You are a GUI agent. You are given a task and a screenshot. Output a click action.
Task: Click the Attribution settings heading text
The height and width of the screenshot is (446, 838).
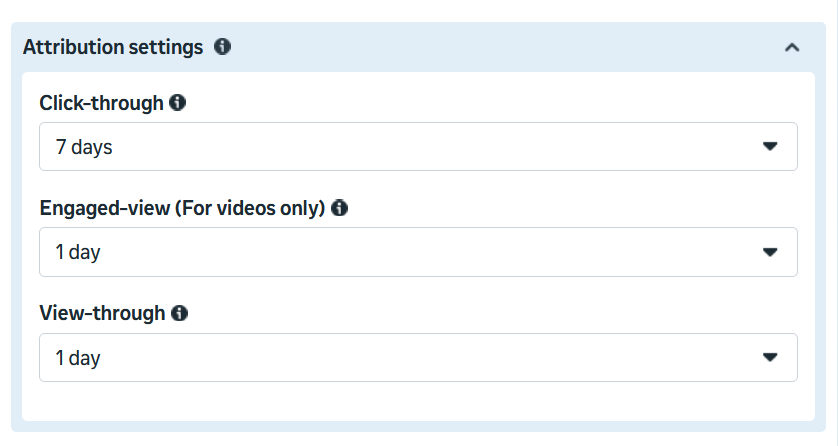coord(113,47)
